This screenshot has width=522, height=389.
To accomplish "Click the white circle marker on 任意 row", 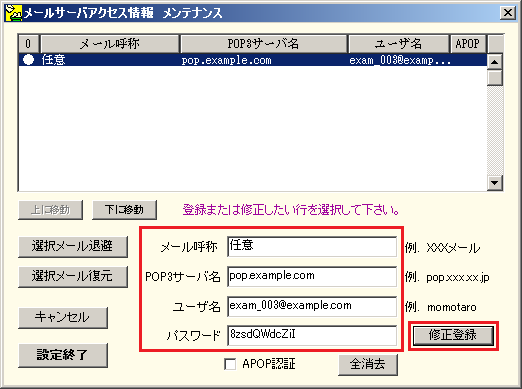I will pos(28,60).
